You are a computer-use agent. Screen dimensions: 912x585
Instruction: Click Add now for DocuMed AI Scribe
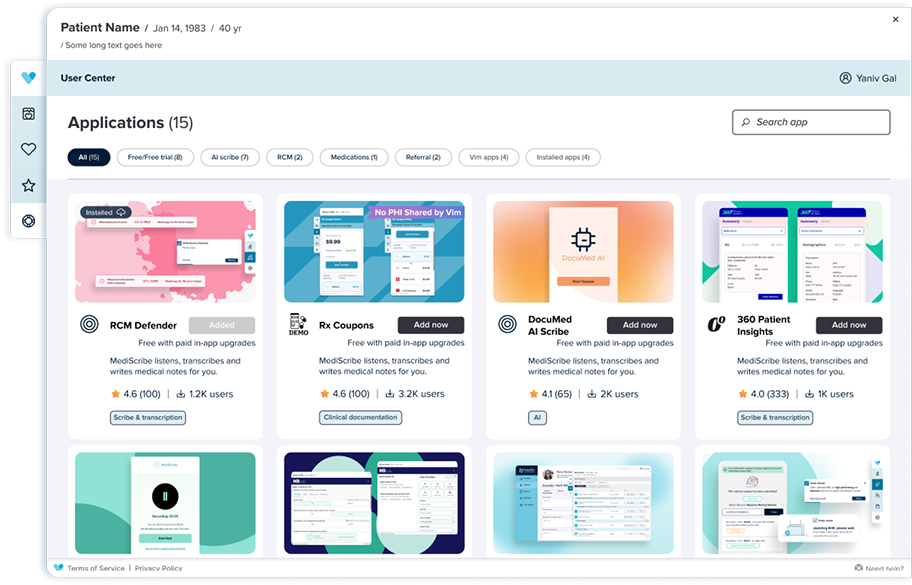click(x=639, y=325)
